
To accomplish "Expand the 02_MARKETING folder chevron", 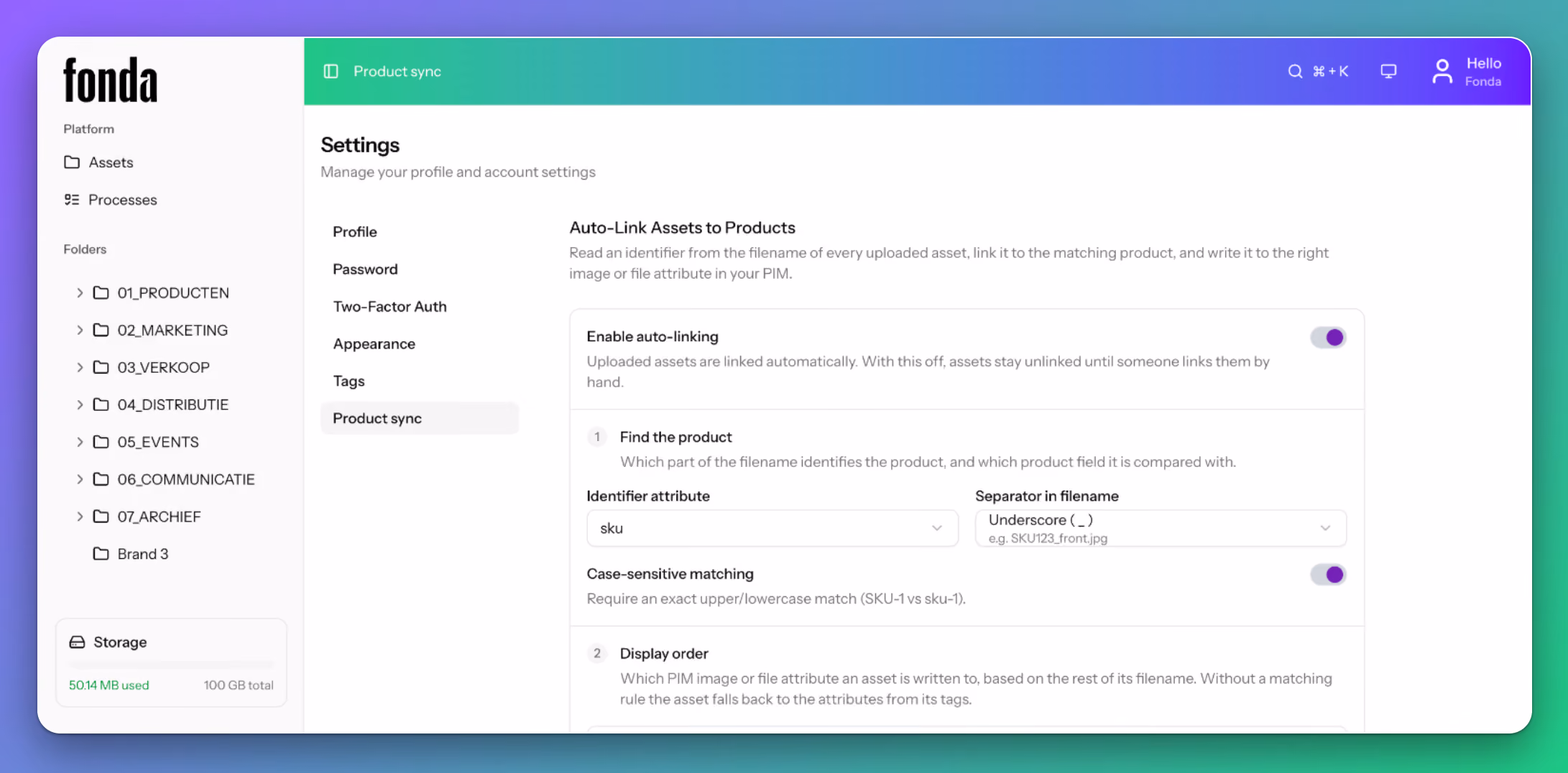I will 80,330.
